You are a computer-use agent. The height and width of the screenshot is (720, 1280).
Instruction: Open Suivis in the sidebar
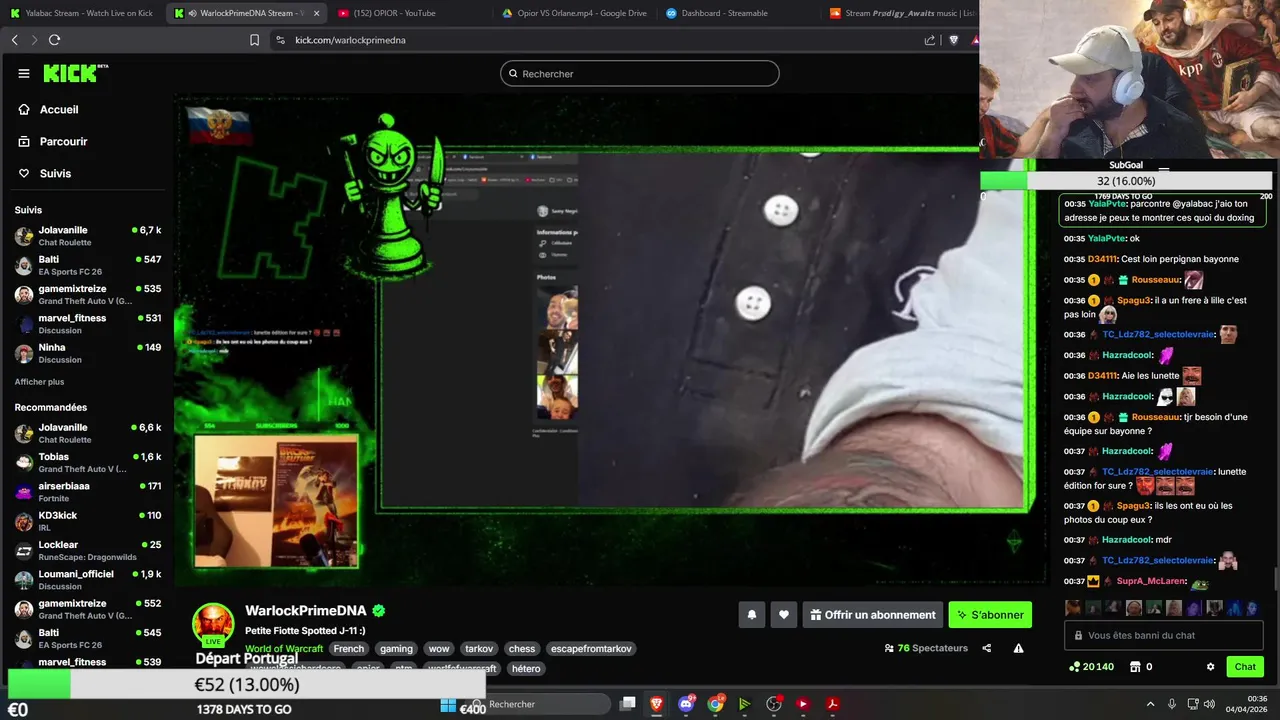pyautogui.click(x=55, y=174)
